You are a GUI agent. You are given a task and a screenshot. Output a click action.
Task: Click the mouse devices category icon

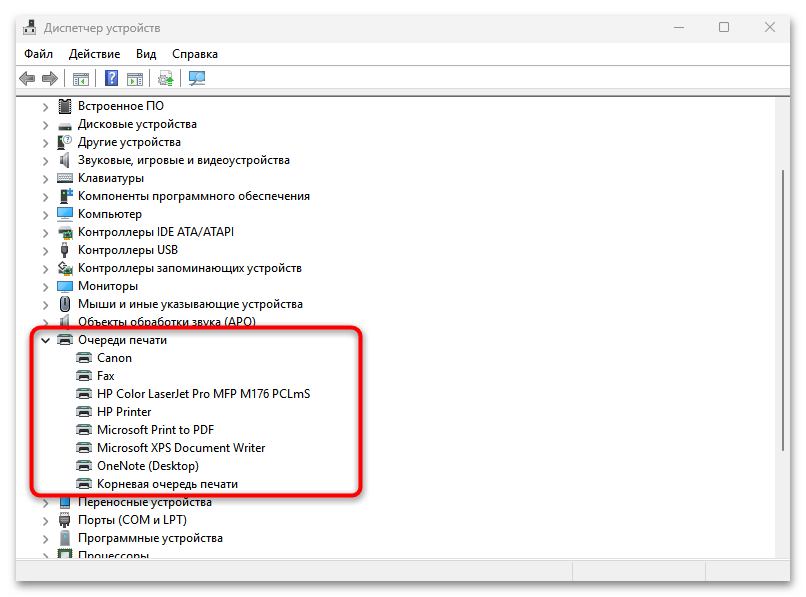point(65,304)
